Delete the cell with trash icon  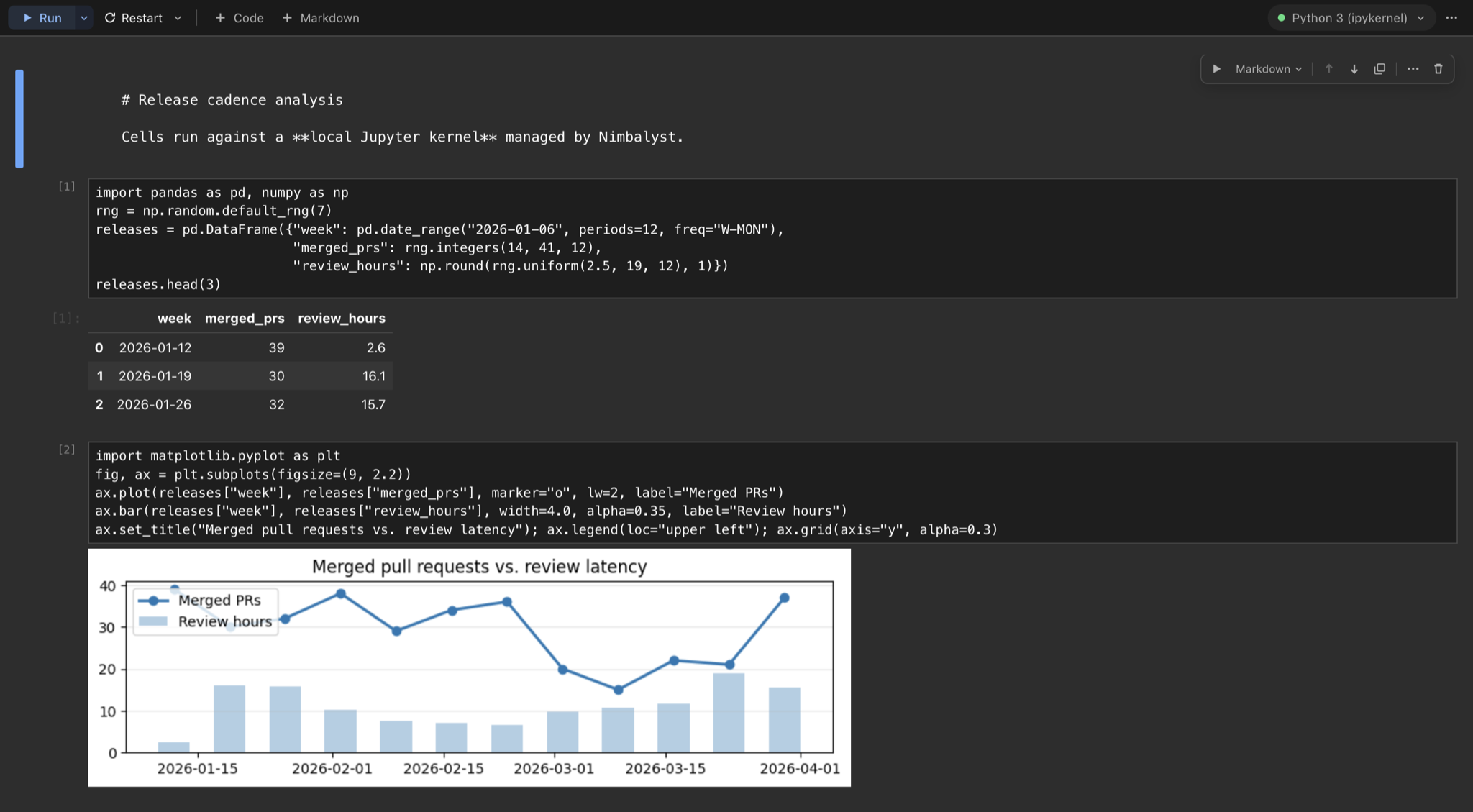tap(1438, 69)
